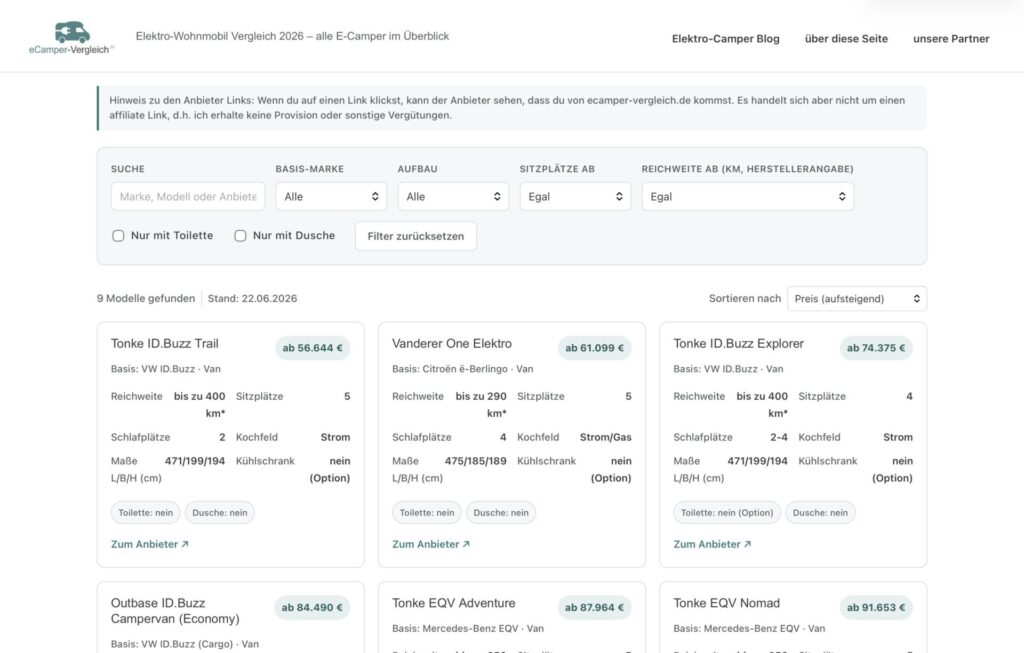Open the 'unsere Partner' menu item
1024x653 pixels.
click(951, 39)
